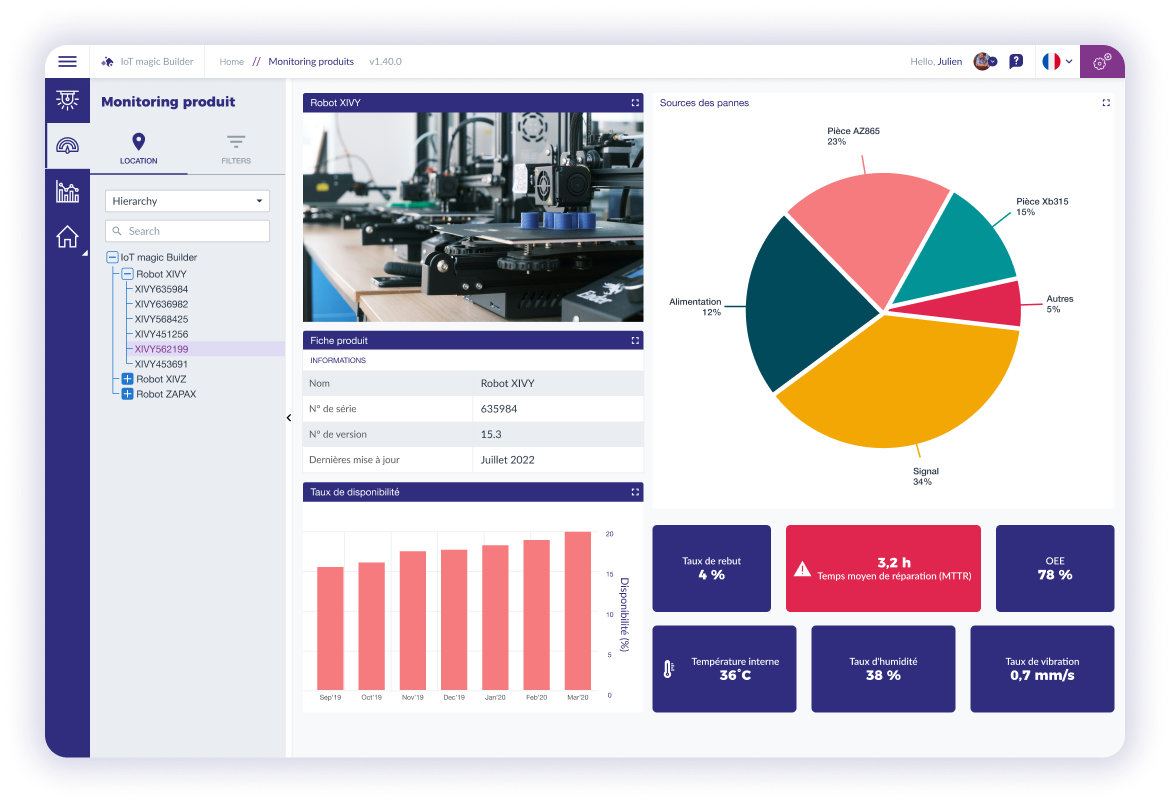Open the settings gear in top corner

point(1101,61)
